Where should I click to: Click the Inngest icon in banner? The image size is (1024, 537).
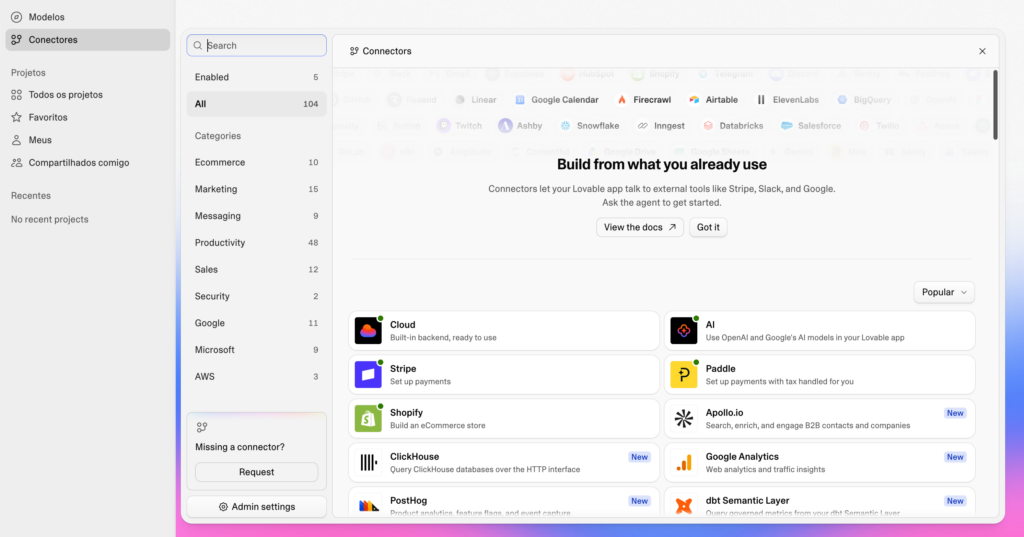[x=643, y=125]
